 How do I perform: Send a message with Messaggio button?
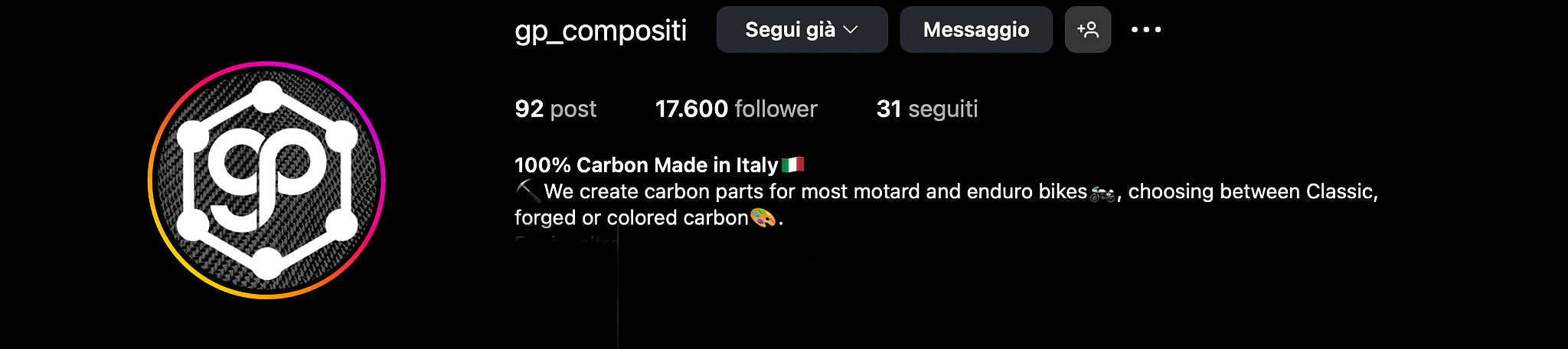tap(976, 30)
